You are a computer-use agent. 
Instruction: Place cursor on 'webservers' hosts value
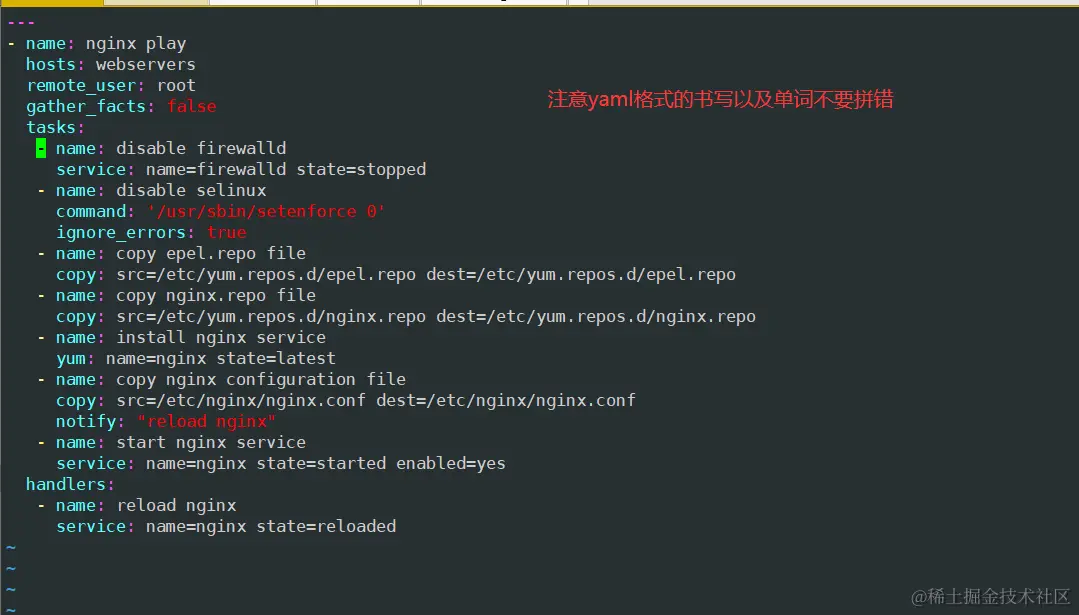[145, 64]
